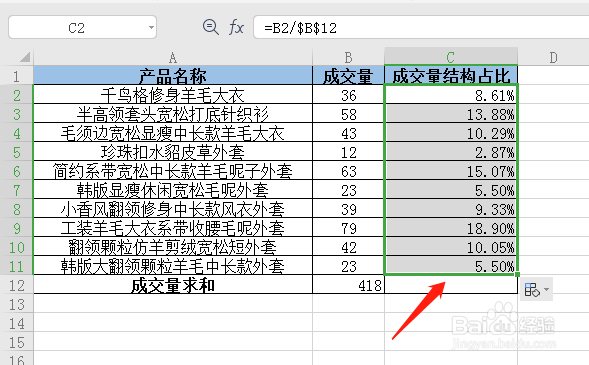This screenshot has width=589, height=365.
Task: Click percentage cell 10.05%
Action: (x=451, y=247)
